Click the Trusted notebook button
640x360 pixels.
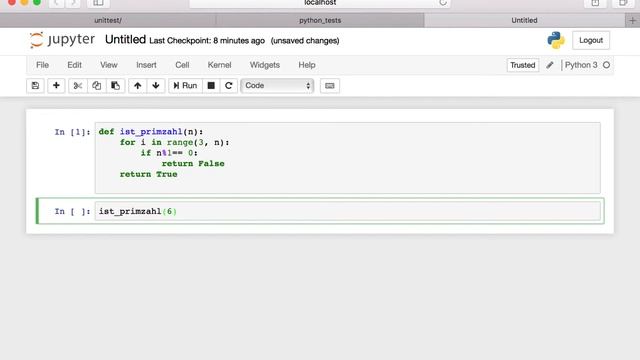(522, 65)
